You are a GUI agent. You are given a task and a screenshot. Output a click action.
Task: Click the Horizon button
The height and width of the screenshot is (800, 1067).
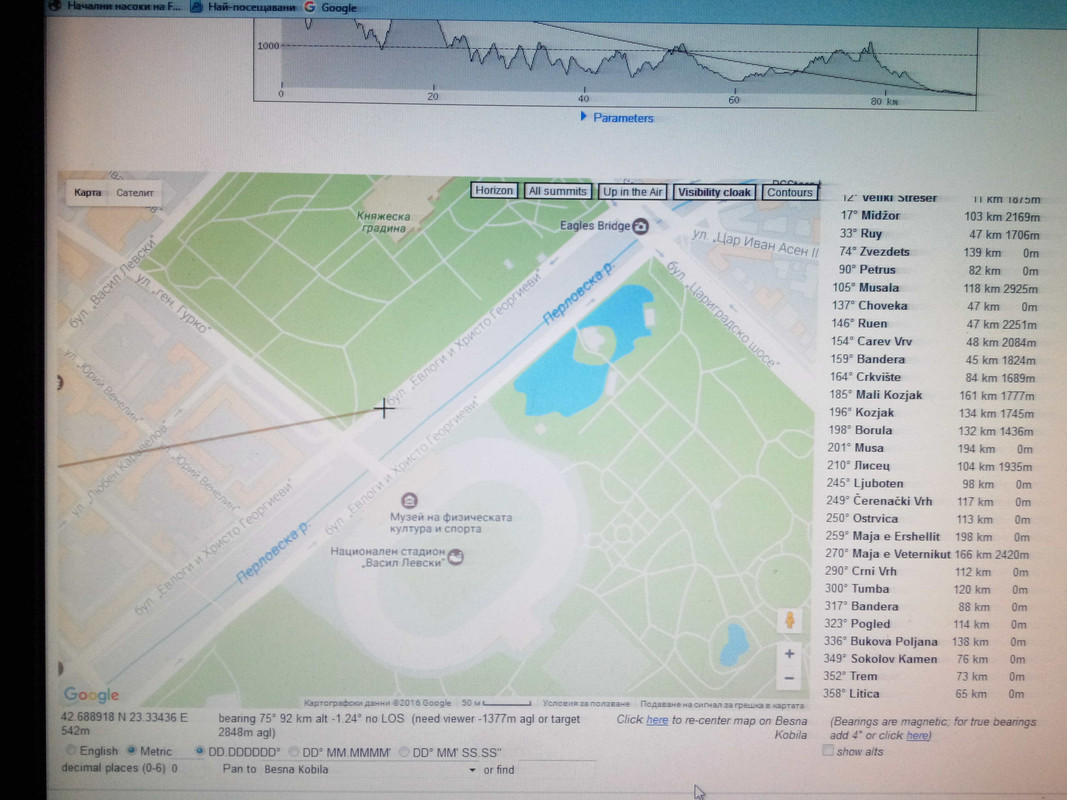tap(494, 190)
